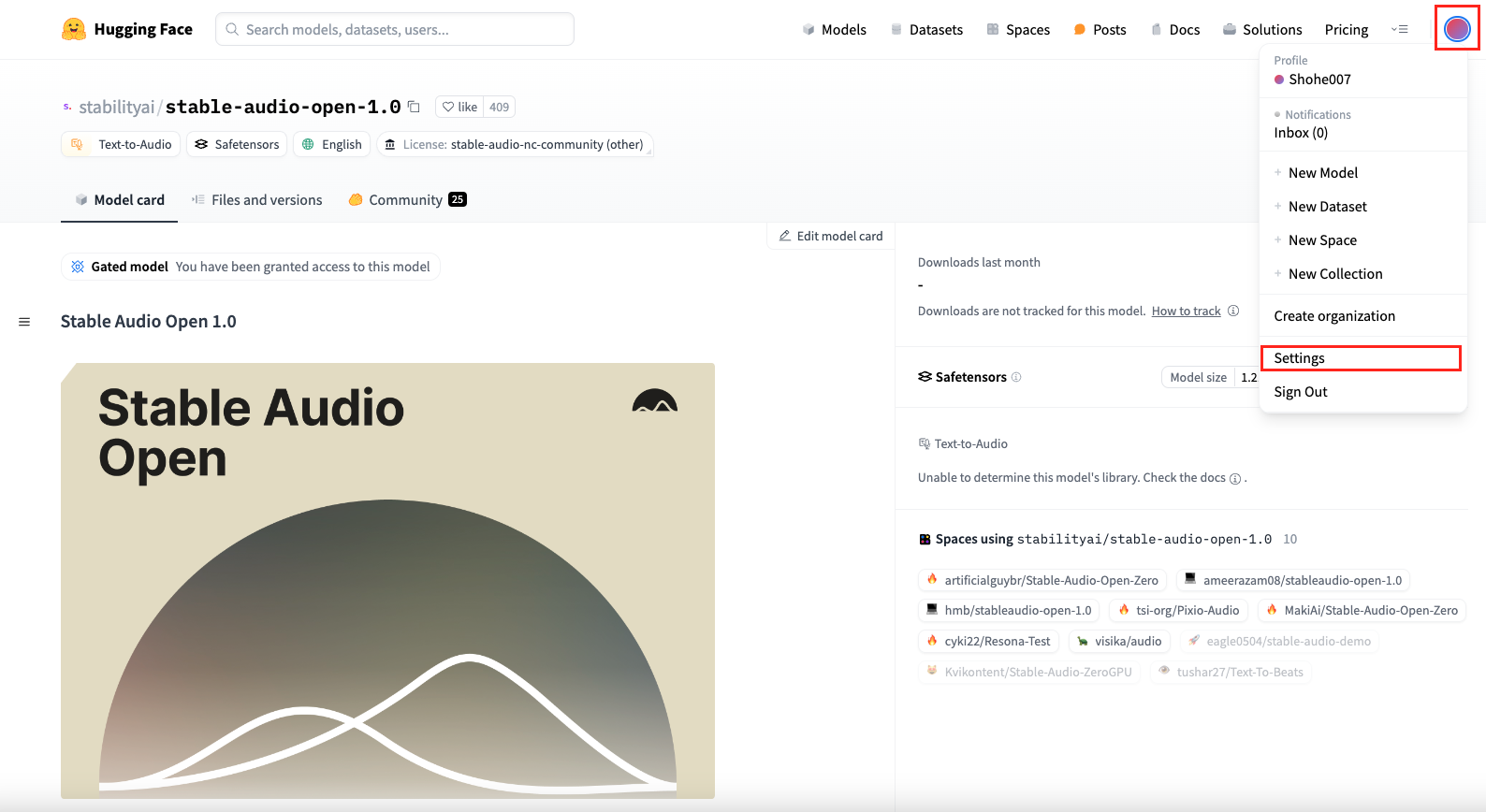Click the Hugging Face logo icon
Screen dimensions: 1486x812
click(x=74, y=29)
